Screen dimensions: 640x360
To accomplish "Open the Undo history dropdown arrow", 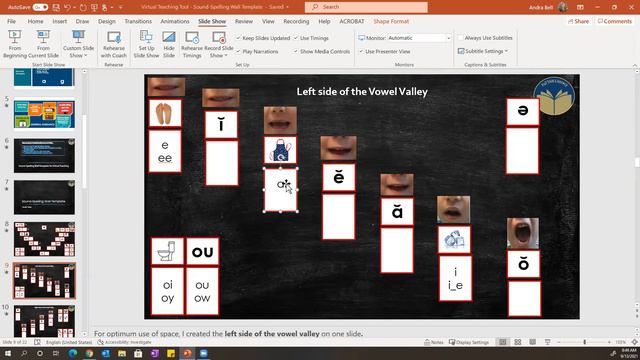I will [x=75, y=7].
